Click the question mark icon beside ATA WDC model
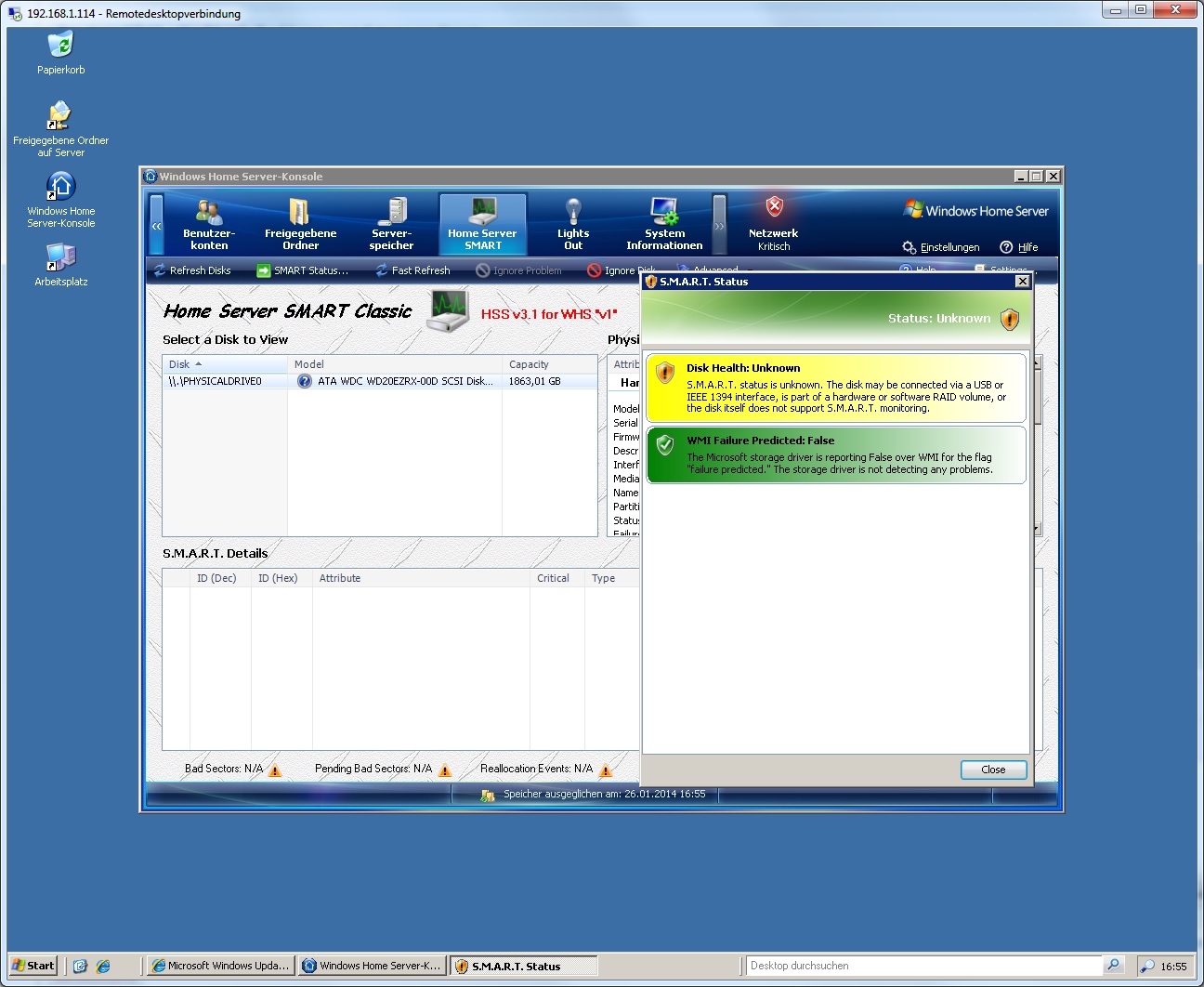1204x987 pixels. pos(304,381)
